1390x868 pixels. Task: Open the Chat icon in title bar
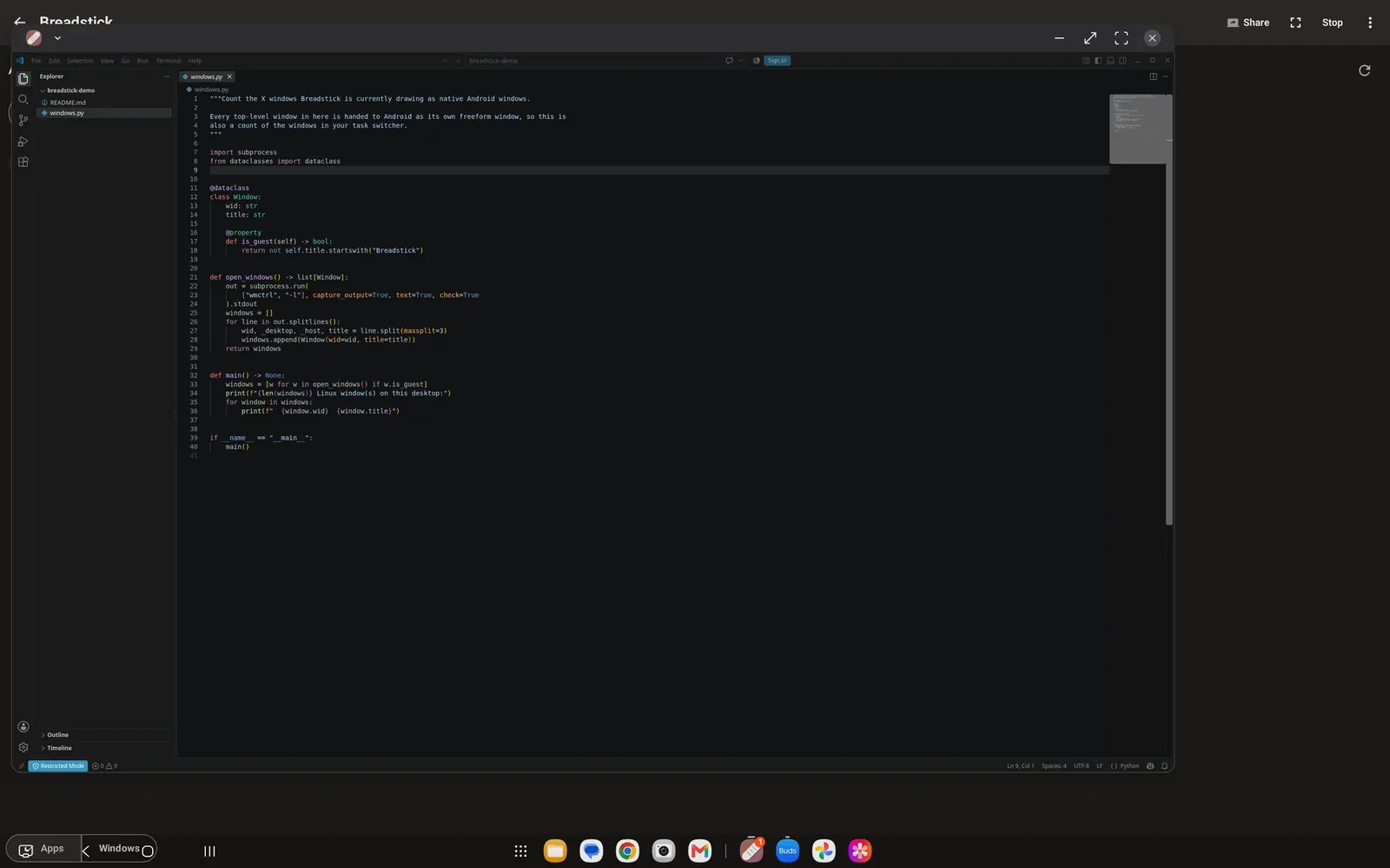(729, 61)
